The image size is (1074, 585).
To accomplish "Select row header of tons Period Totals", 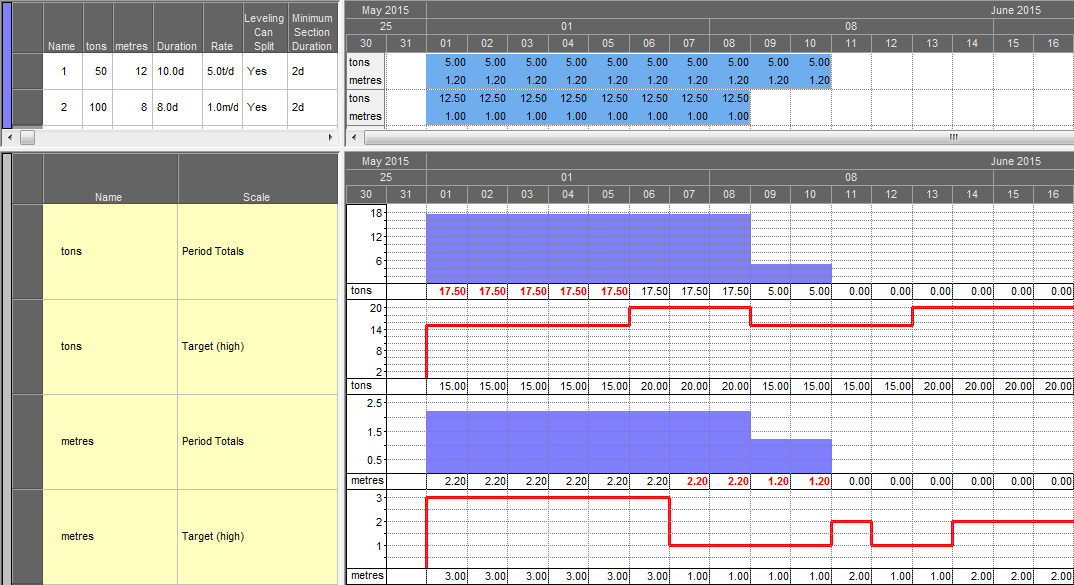I will coord(28,251).
